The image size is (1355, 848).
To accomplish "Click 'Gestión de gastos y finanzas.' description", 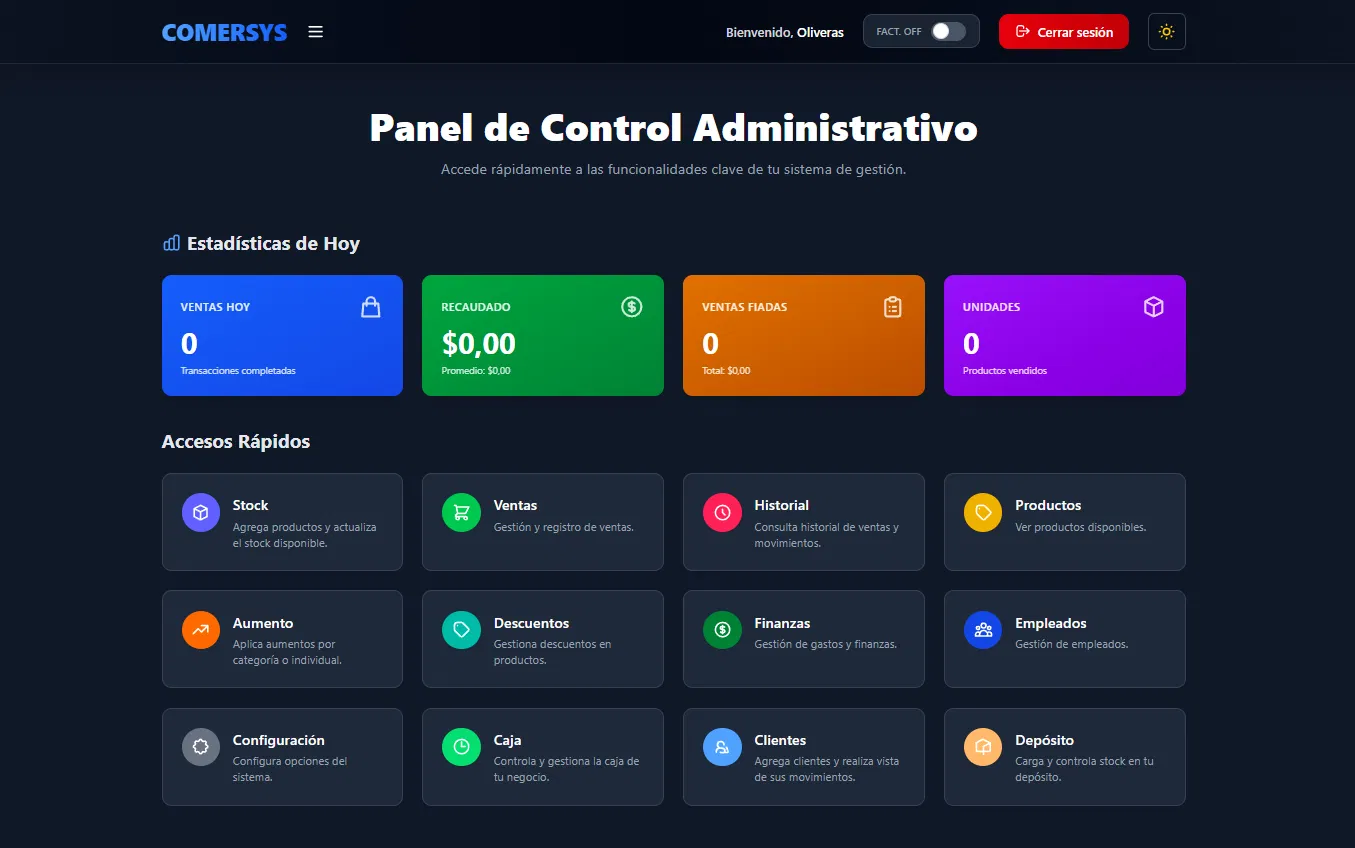I will (x=826, y=644).
